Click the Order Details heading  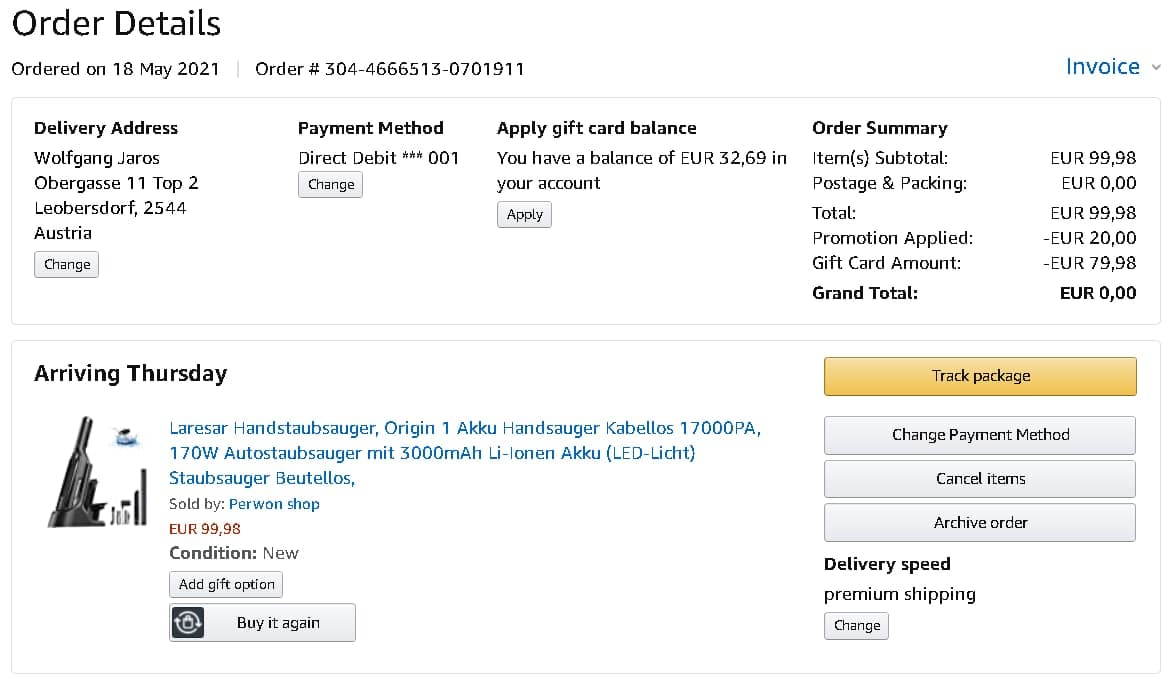click(116, 23)
